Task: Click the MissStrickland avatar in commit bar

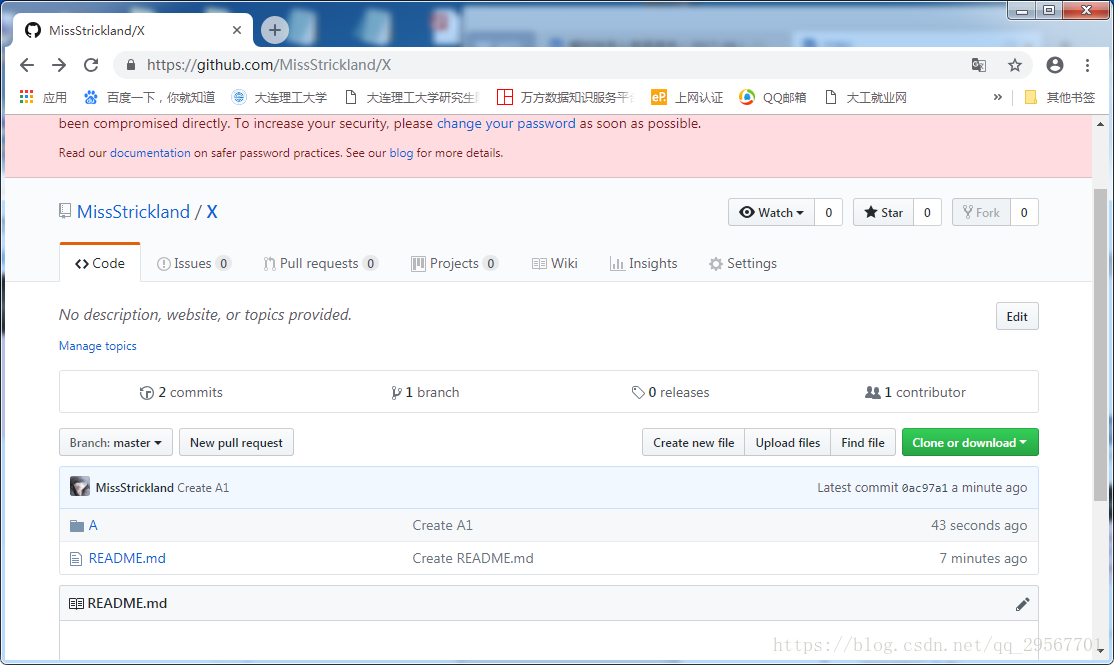Action: point(80,487)
